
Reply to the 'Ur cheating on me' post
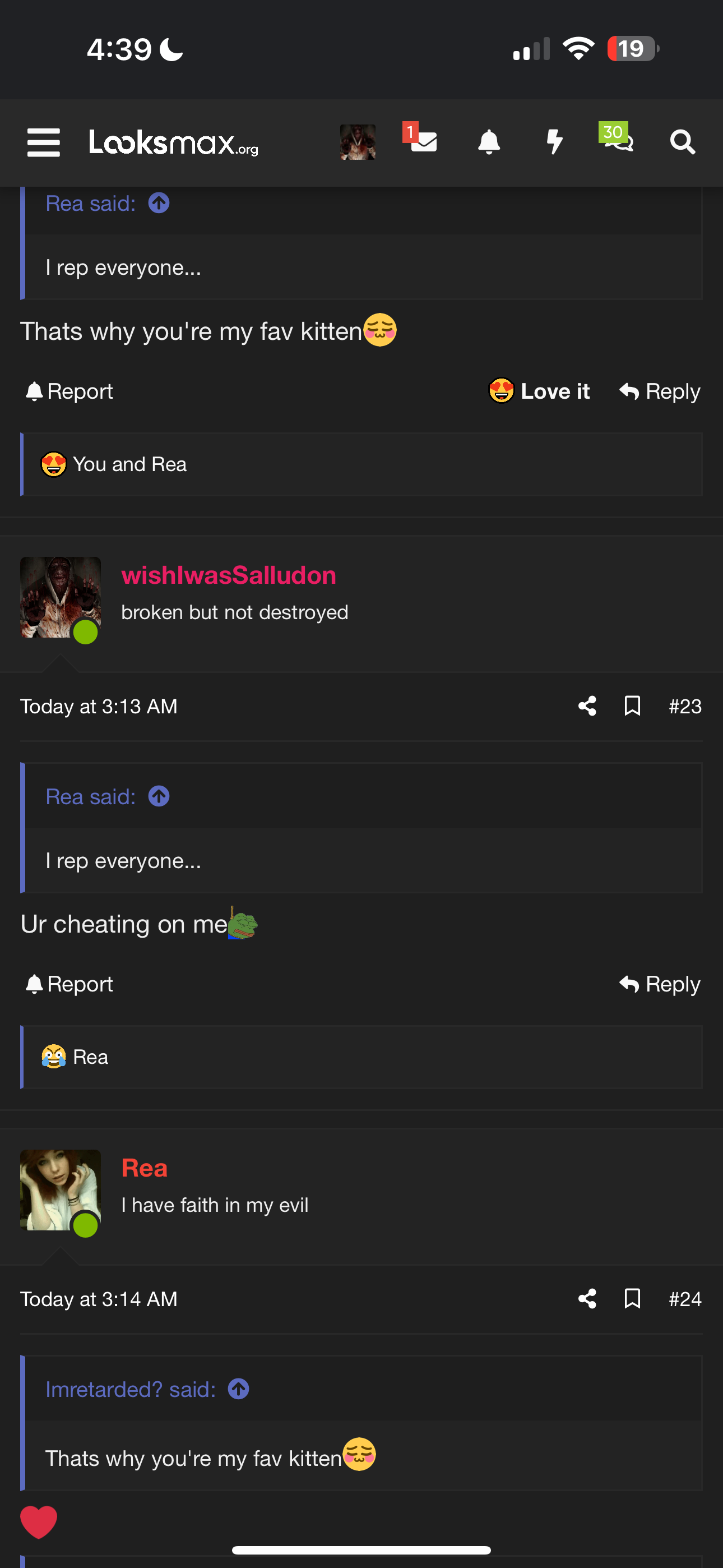pyautogui.click(x=660, y=984)
